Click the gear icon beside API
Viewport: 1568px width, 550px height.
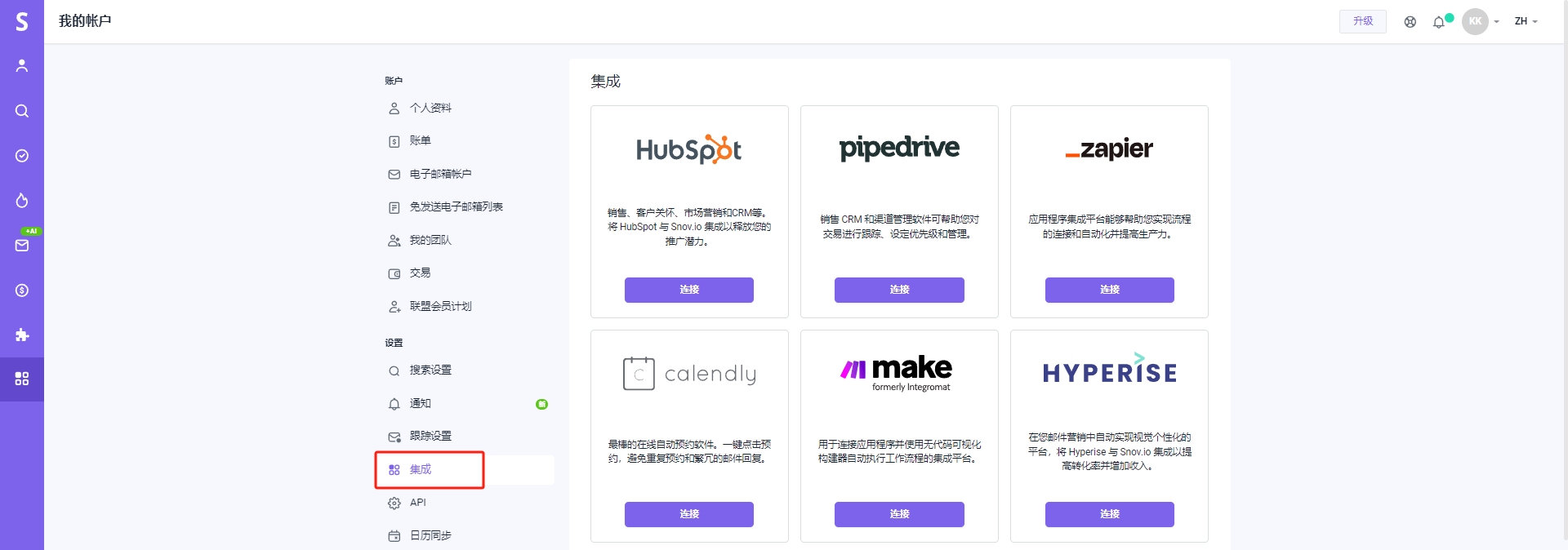394,503
